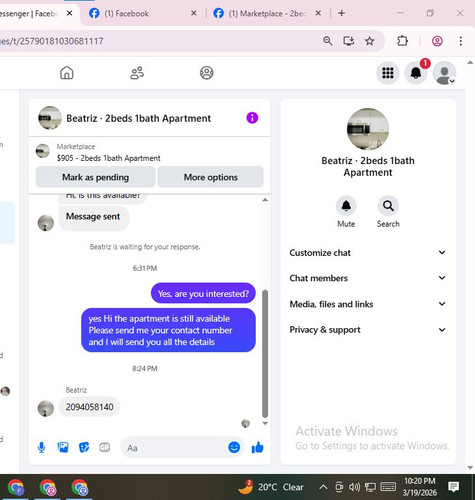Open Chrome three-dot menu
Viewport: 475px width, 500px height.
pos(461,41)
